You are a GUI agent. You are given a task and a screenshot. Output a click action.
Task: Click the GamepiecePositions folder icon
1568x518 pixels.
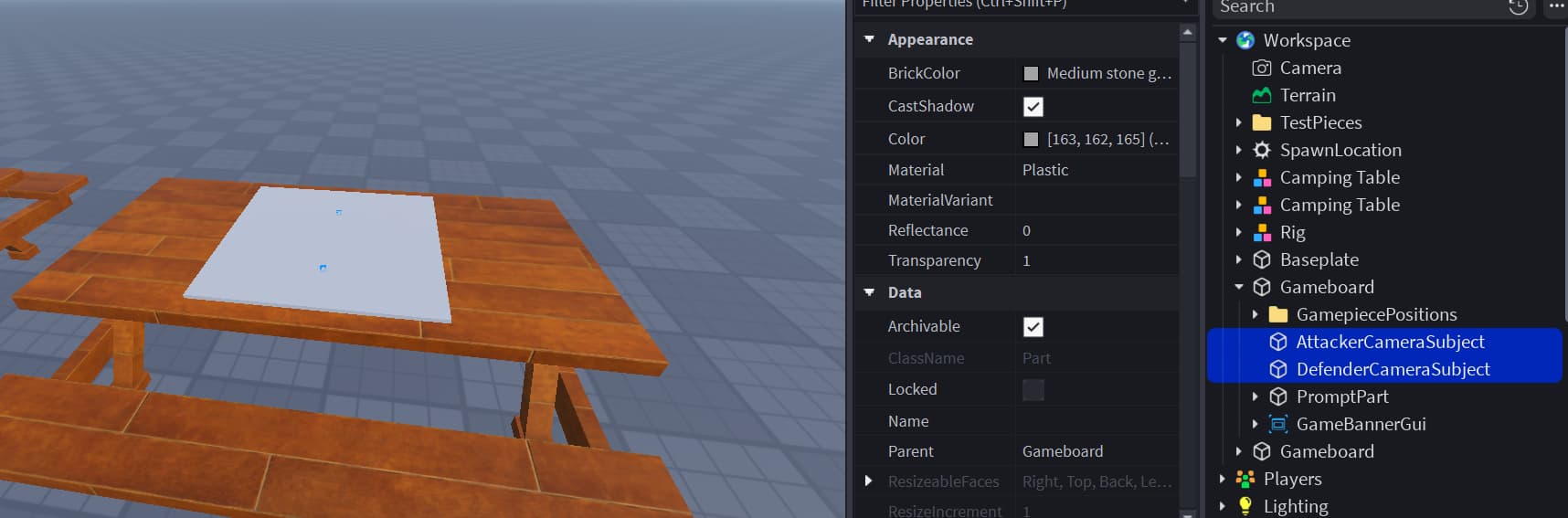tap(1278, 314)
